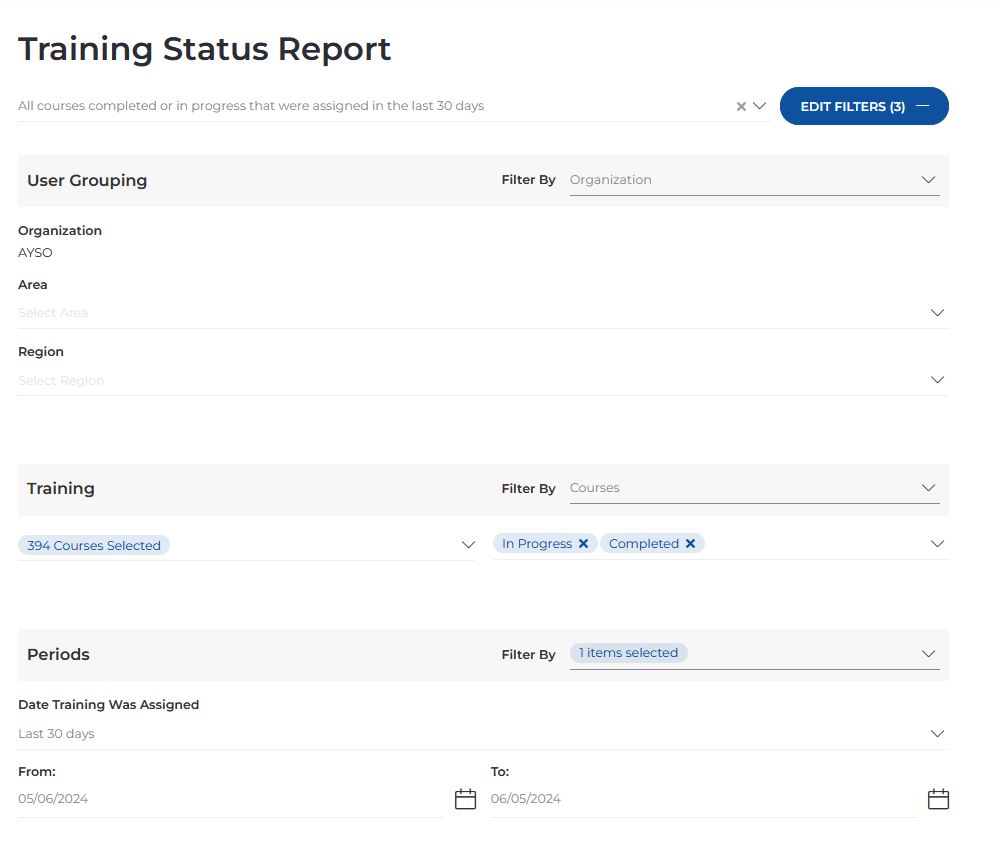Expand the Select Area dropdown

(x=937, y=313)
